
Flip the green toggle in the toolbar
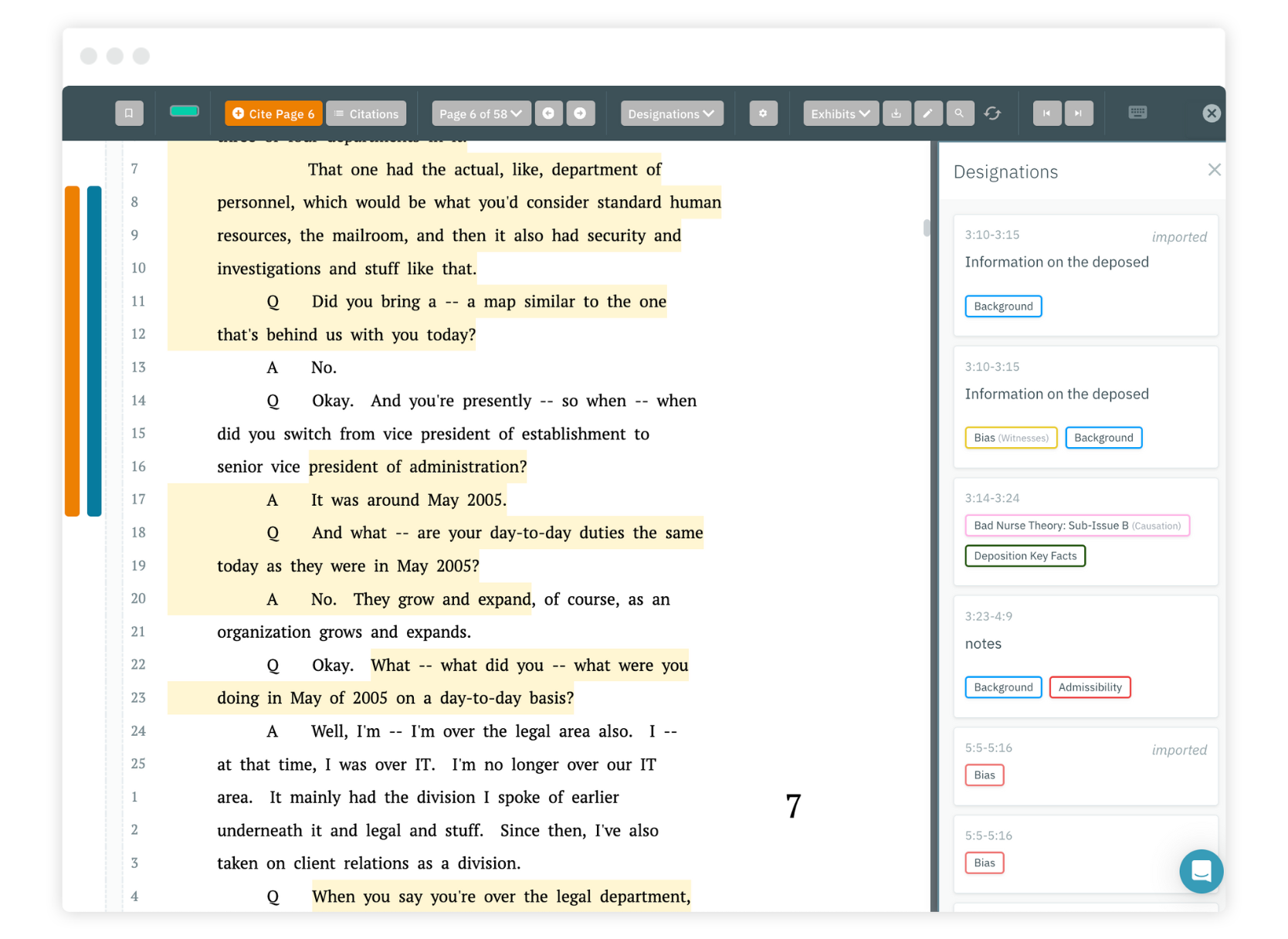(184, 111)
